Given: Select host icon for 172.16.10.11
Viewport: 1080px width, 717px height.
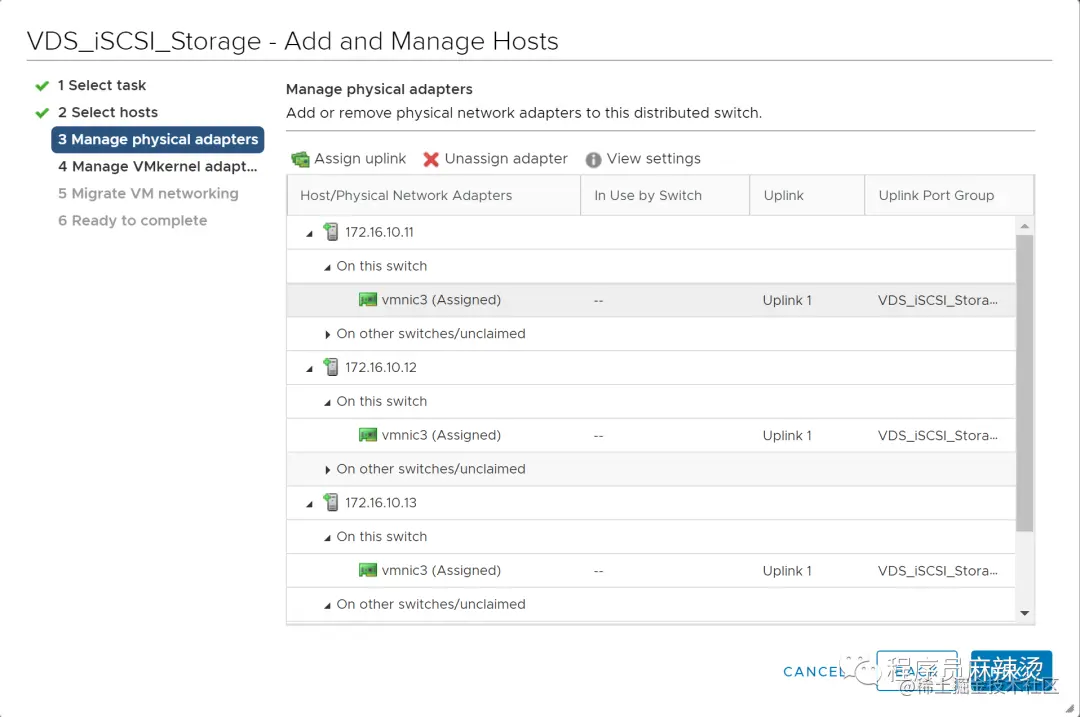Looking at the screenshot, I should coord(331,232).
